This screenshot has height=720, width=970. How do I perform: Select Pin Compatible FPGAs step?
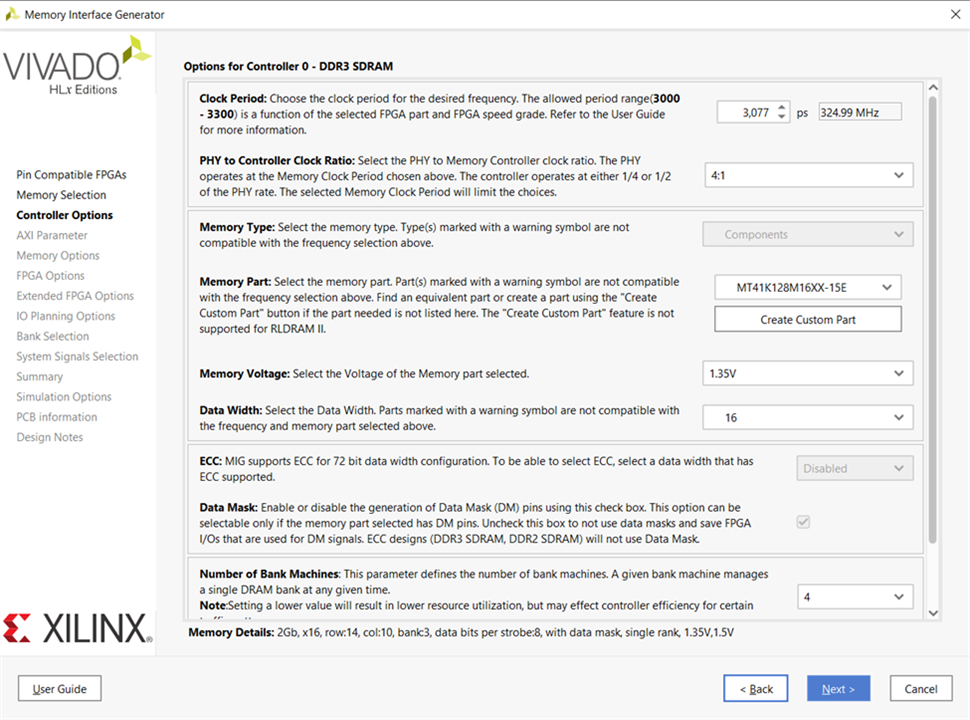(x=71, y=175)
